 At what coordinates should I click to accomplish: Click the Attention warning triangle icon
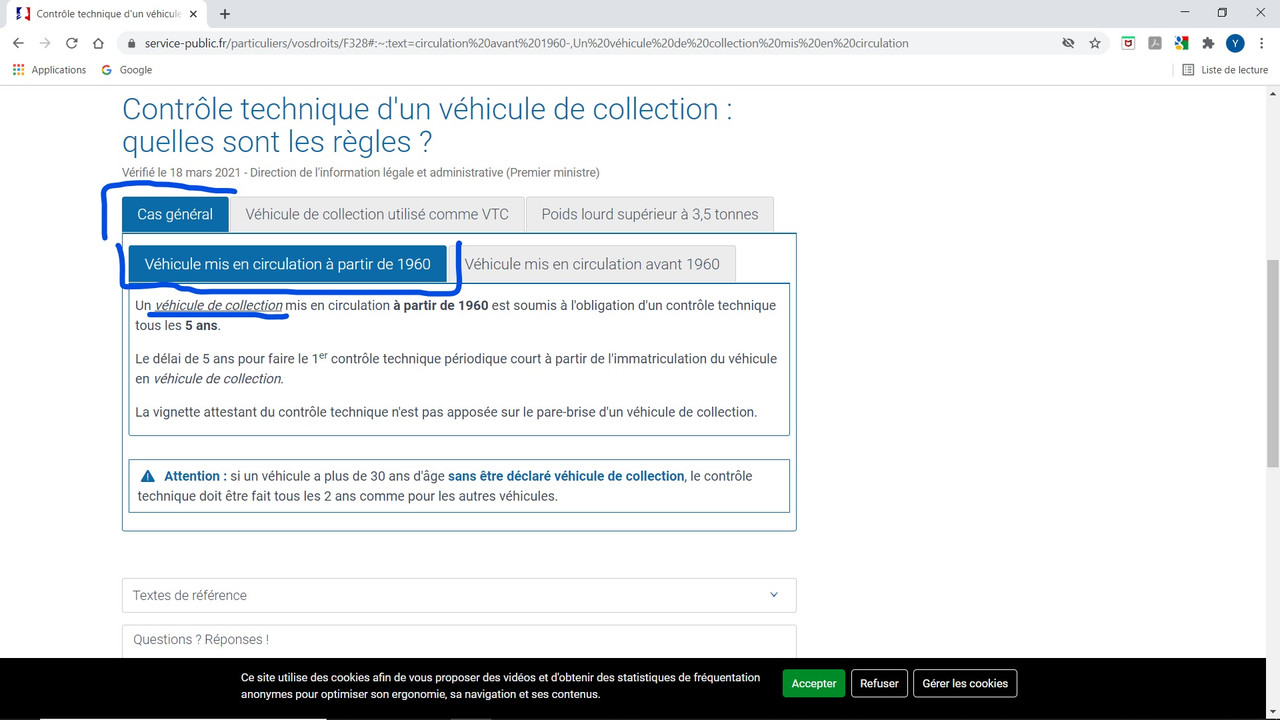(x=148, y=476)
